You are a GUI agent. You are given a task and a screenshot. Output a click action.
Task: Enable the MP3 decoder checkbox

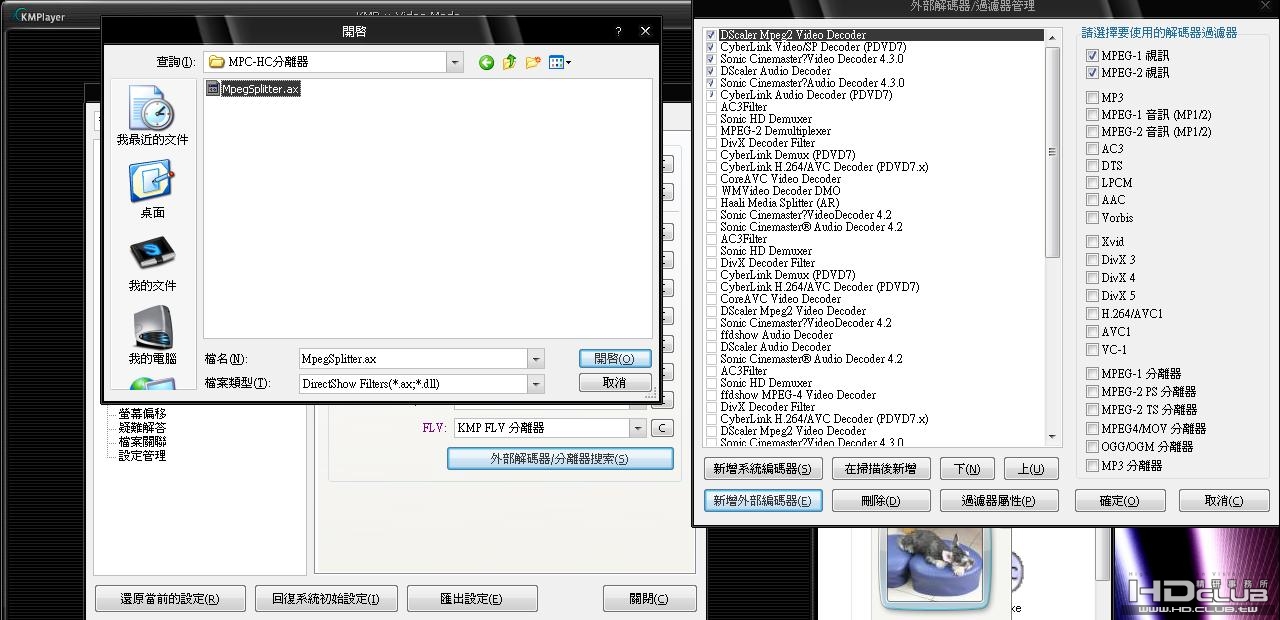pyautogui.click(x=1093, y=98)
